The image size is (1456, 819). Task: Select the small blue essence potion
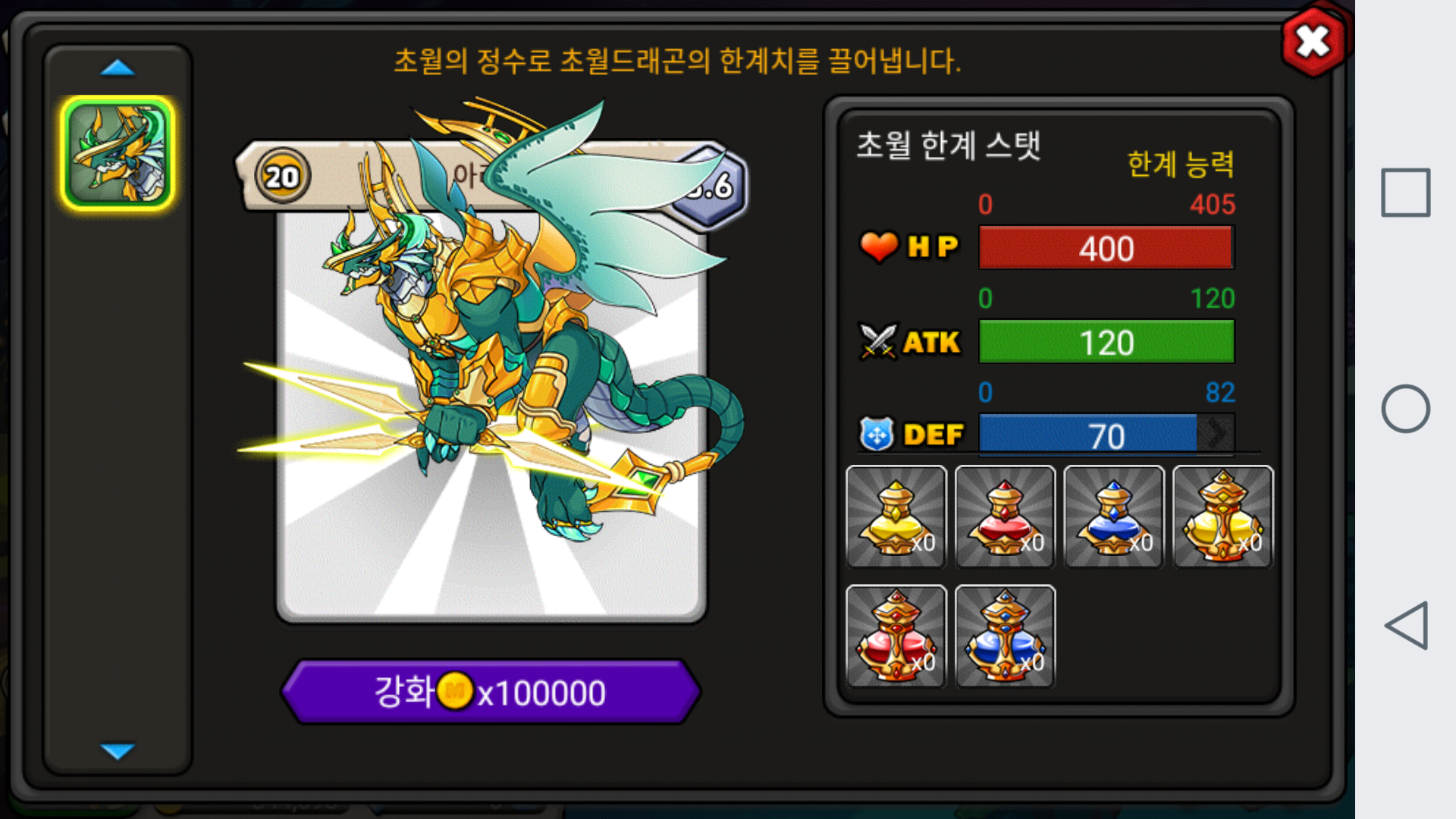1114,516
